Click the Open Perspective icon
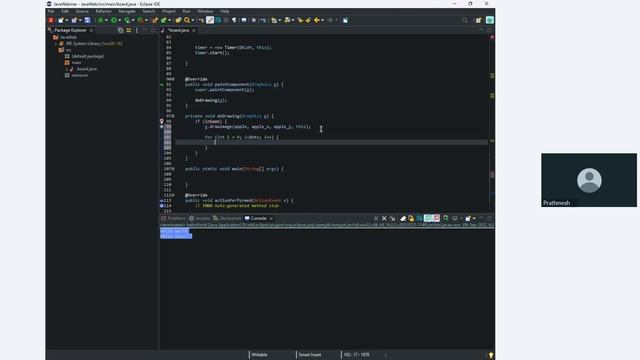Screen dimensions: 640x360 click(478, 20)
